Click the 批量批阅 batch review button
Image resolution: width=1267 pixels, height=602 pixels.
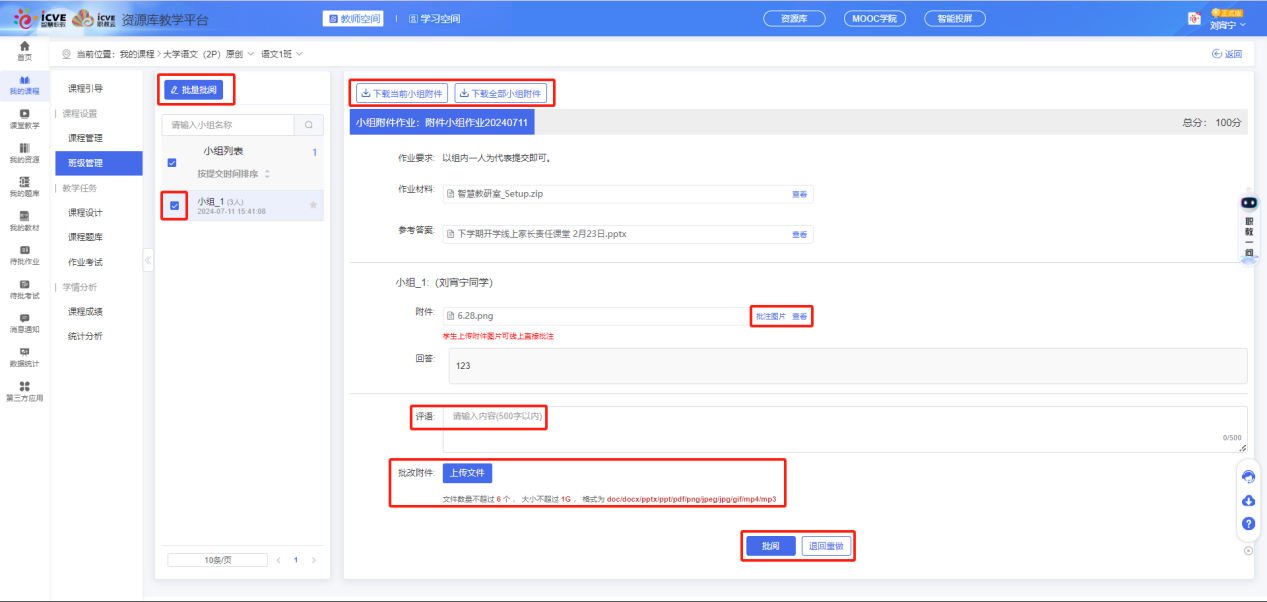194,90
